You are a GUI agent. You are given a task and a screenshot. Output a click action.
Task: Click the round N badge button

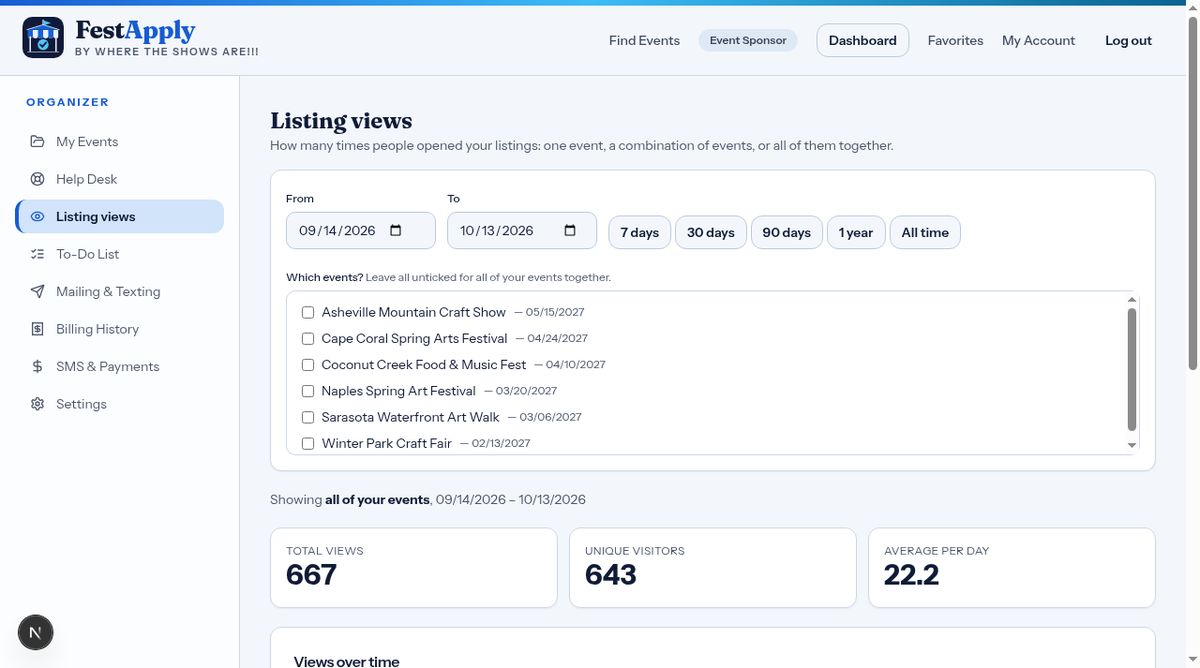36,632
